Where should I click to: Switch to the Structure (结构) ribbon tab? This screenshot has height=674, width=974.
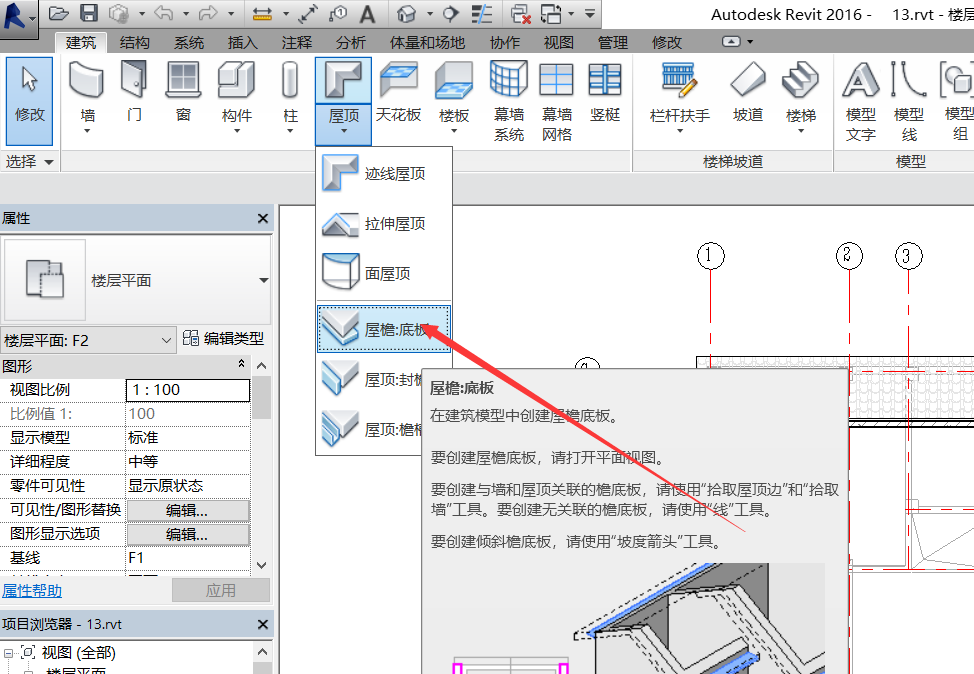pos(135,43)
